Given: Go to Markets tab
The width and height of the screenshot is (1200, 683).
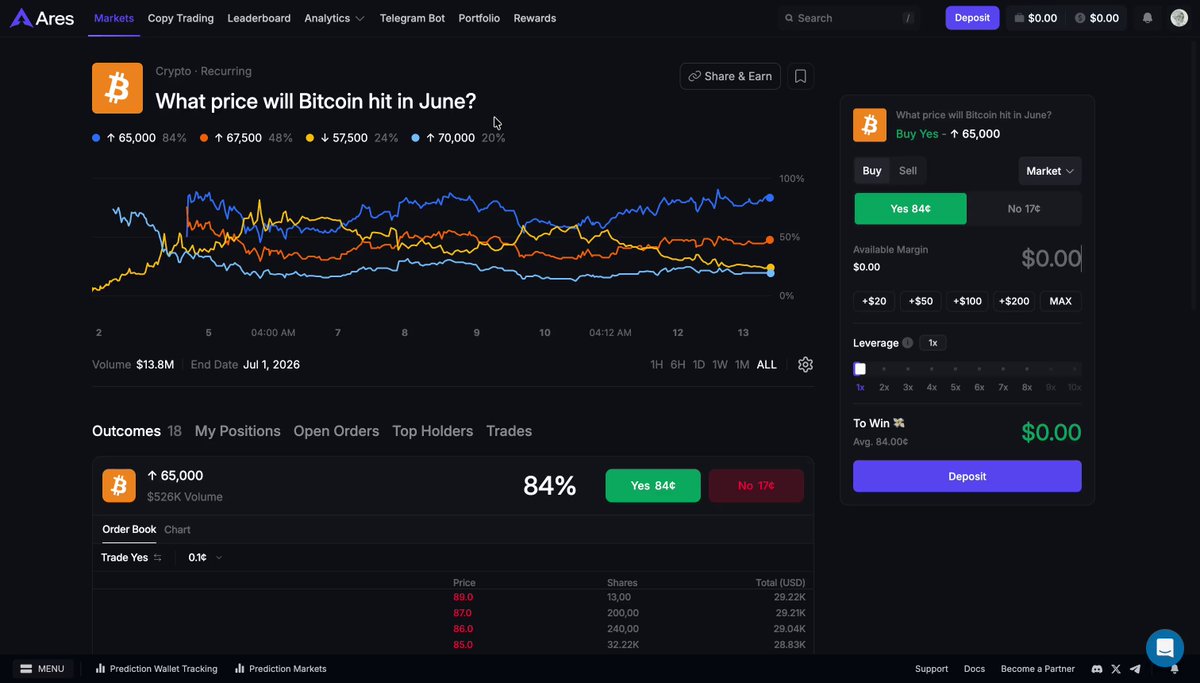Looking at the screenshot, I should point(114,18).
